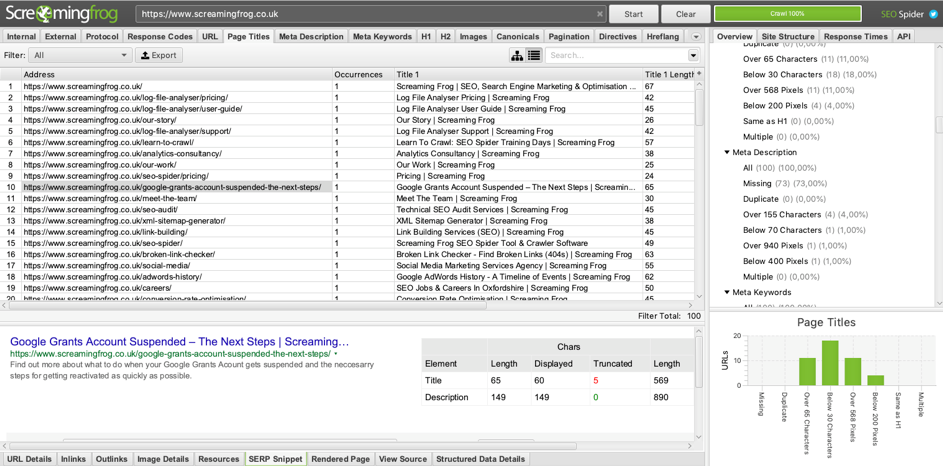Open the H2 tab
Viewport: 943px width, 466px height.
(x=445, y=37)
